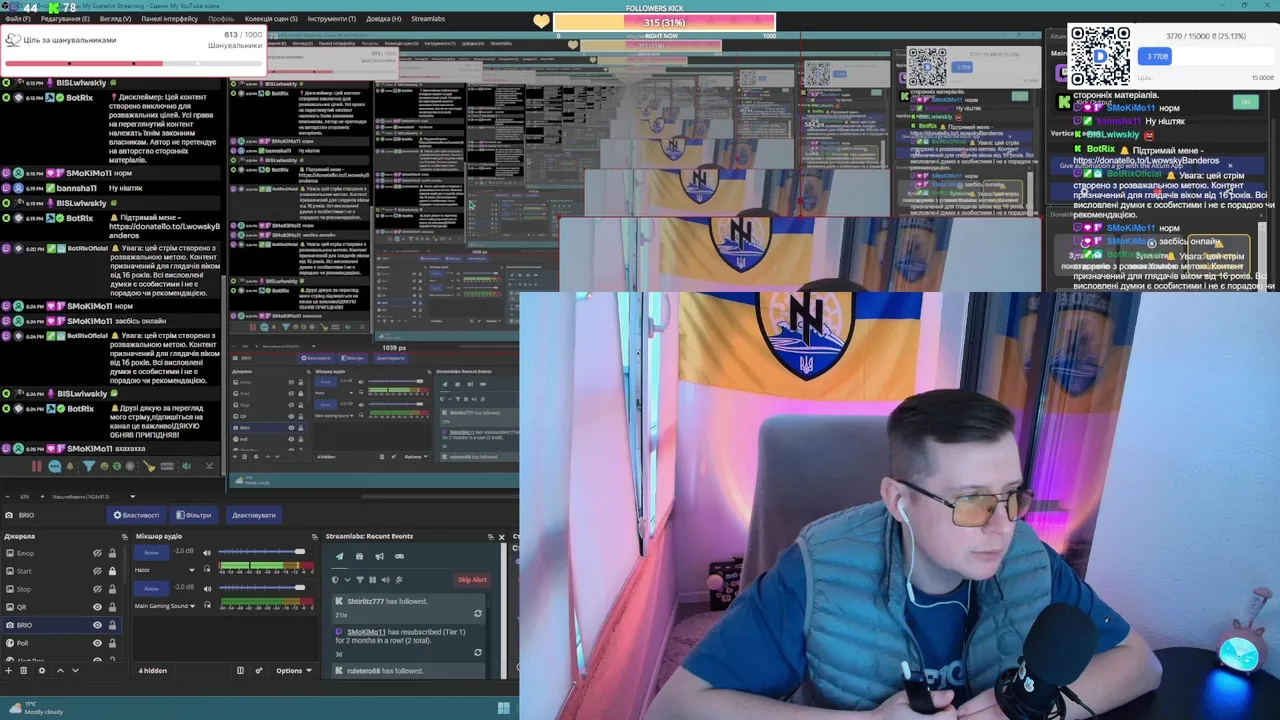The image size is (1280, 720).
Task: Open the Редагування (E) menu
Action: click(65, 19)
